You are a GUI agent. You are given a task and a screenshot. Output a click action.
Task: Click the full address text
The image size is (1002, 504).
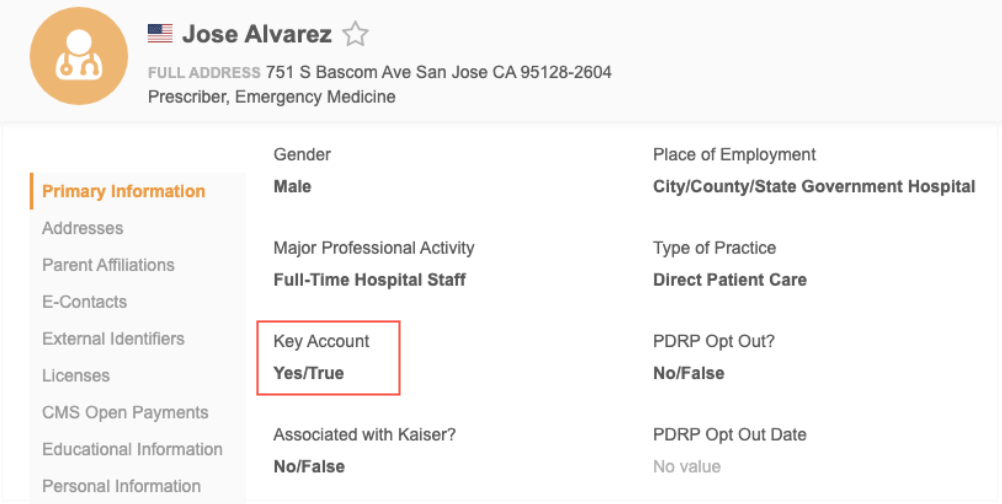click(438, 72)
